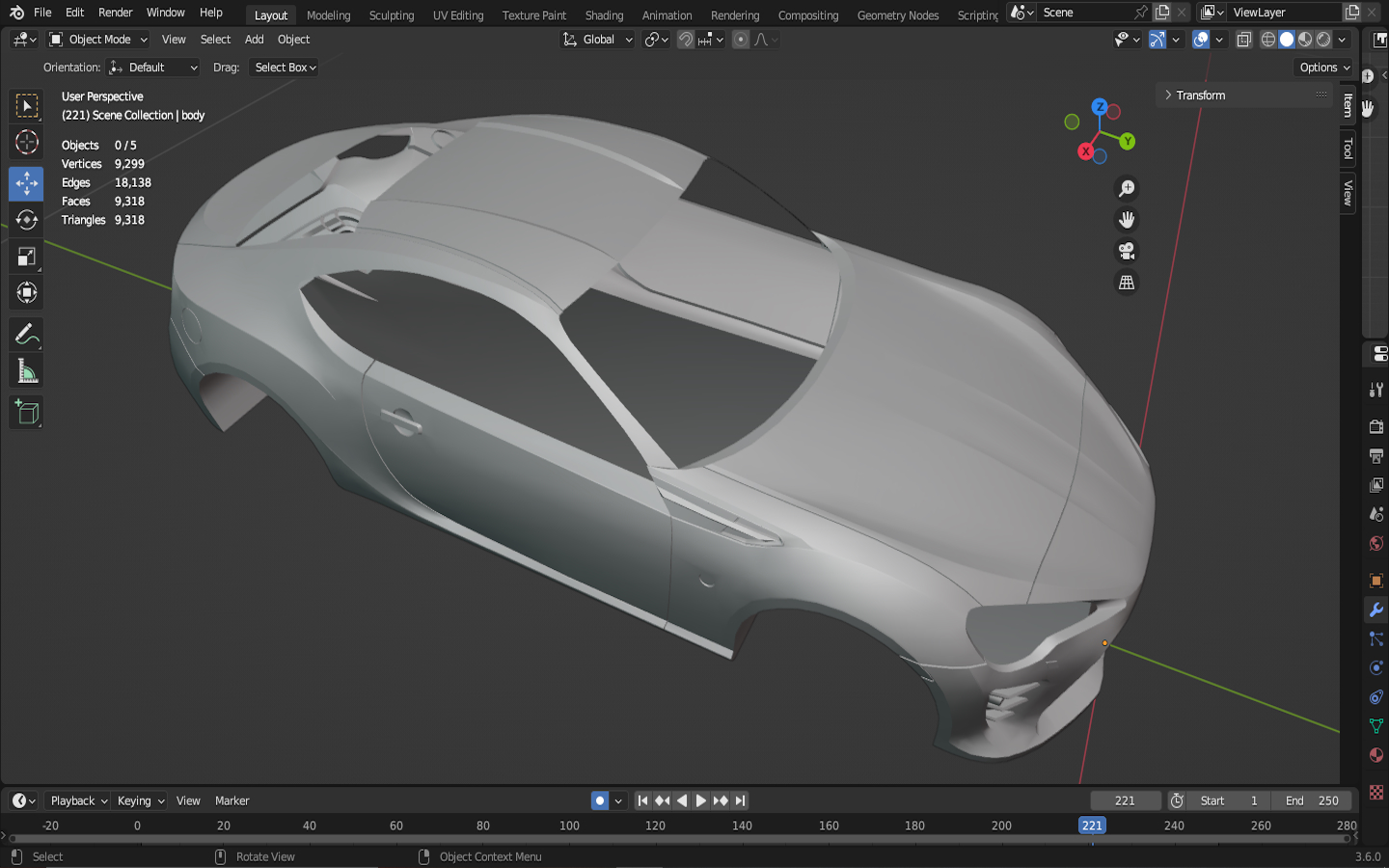1389x868 pixels.
Task: Click the End frame field
Action: coord(1311,800)
